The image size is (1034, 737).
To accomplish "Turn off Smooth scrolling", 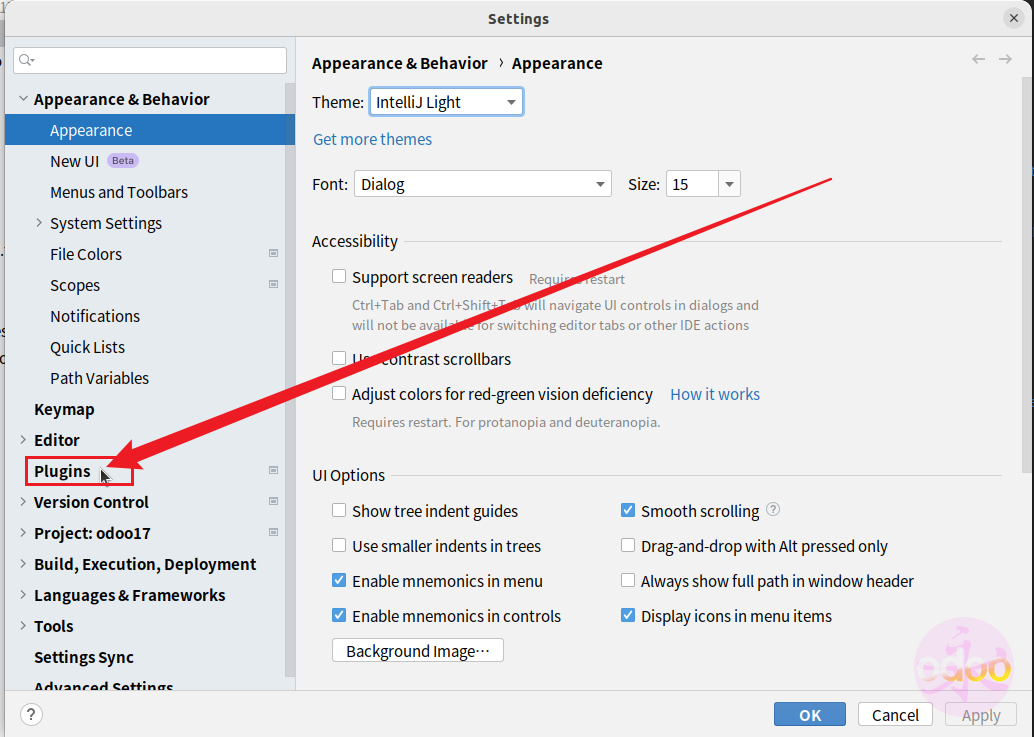I will pyautogui.click(x=628, y=510).
